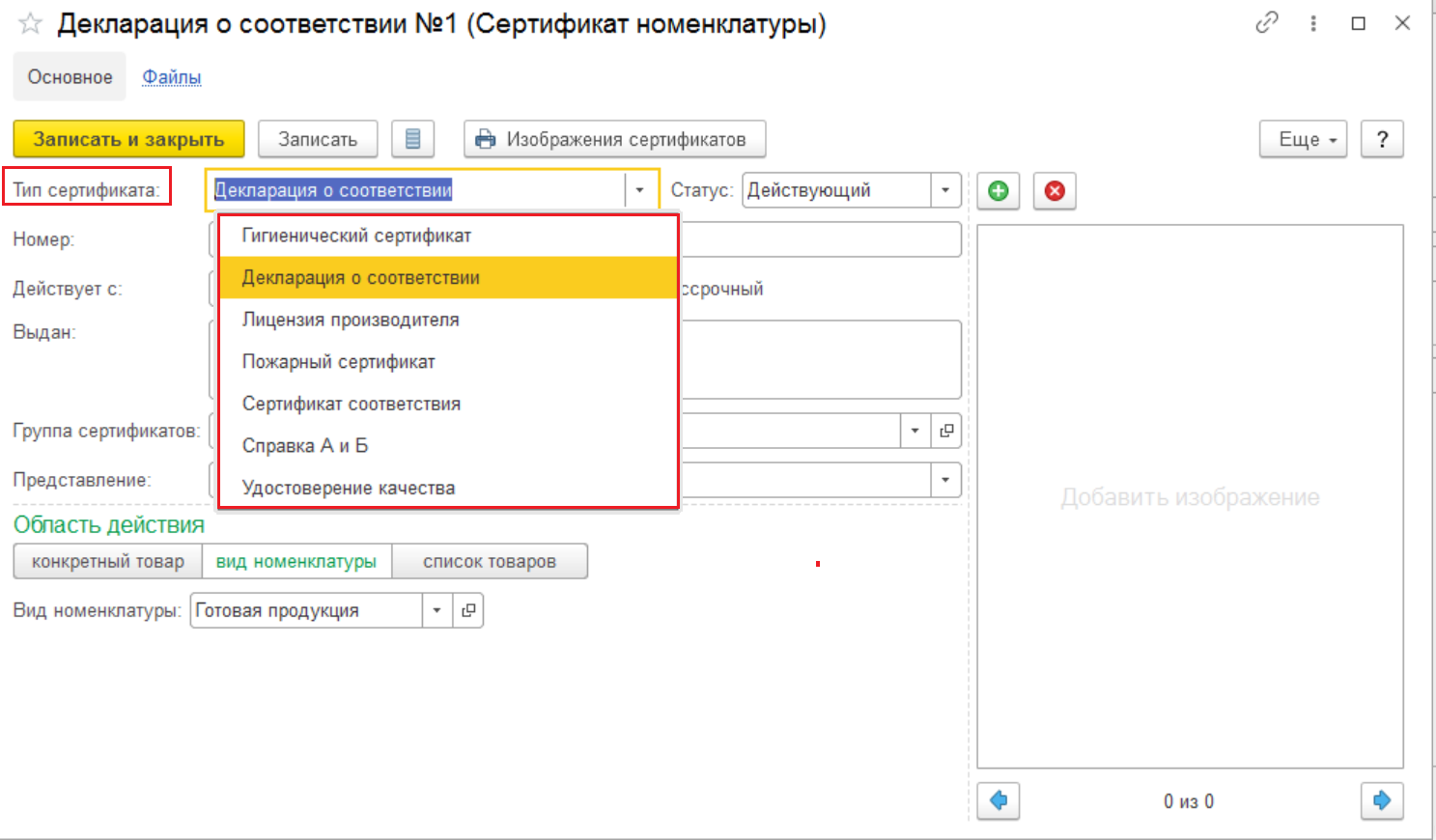Viewport: 1436px width, 840px height.
Task: Expand Представление dropdown arrow
Action: (945, 480)
